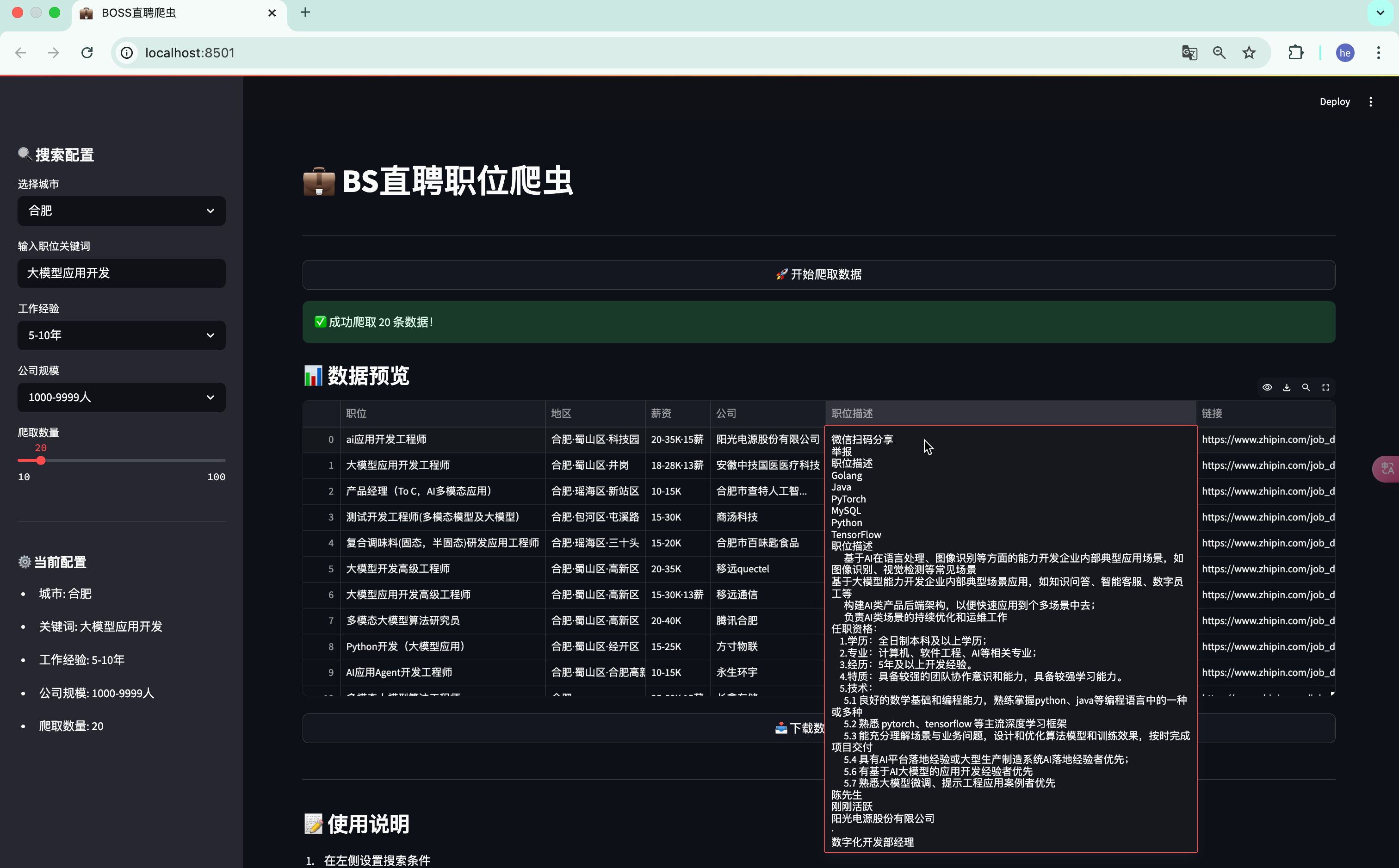This screenshot has height=868, width=1399.
Task: Open the dataframe search icon
Action: point(1306,388)
